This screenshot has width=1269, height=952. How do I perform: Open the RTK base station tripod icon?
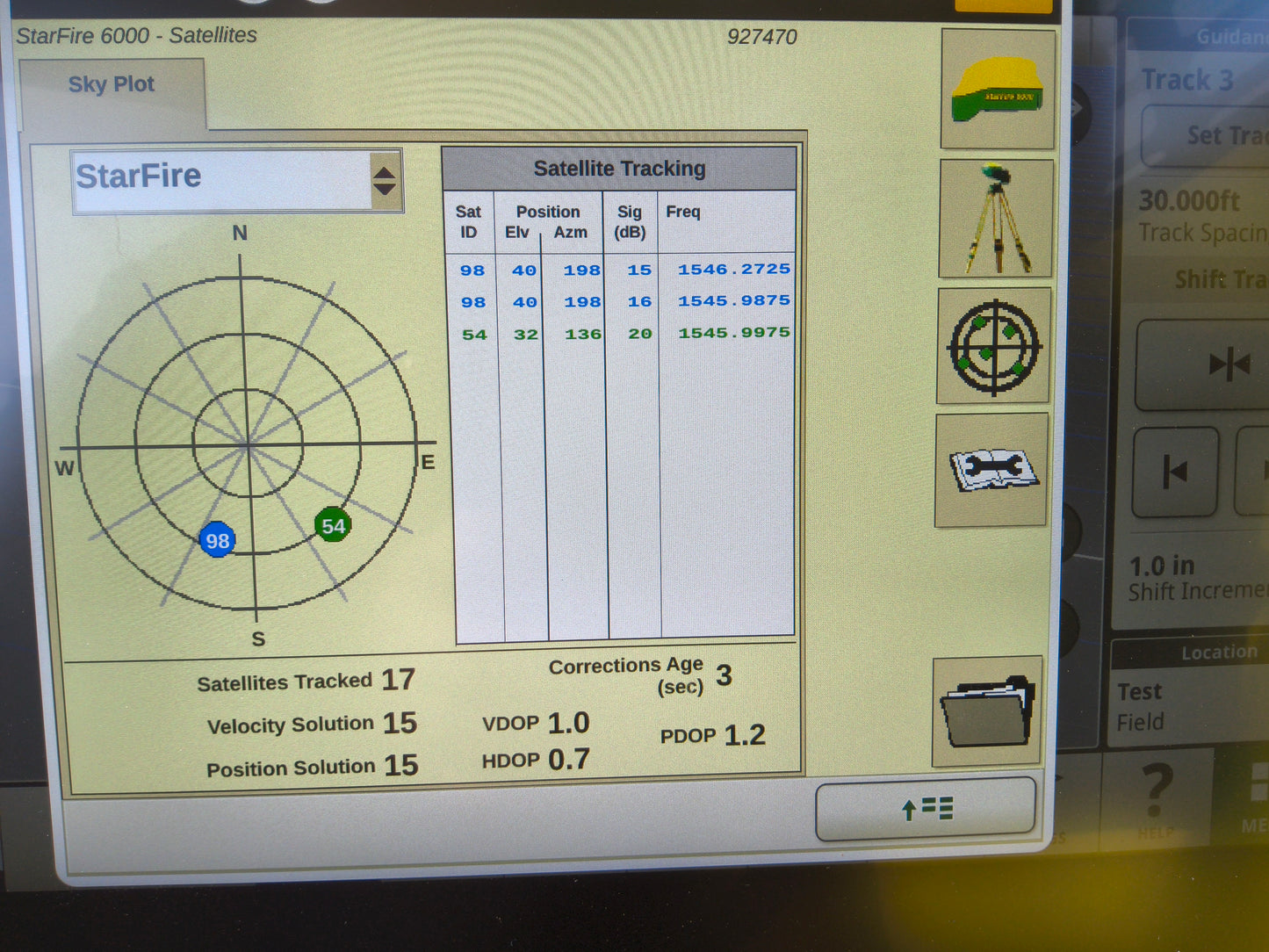(x=995, y=217)
